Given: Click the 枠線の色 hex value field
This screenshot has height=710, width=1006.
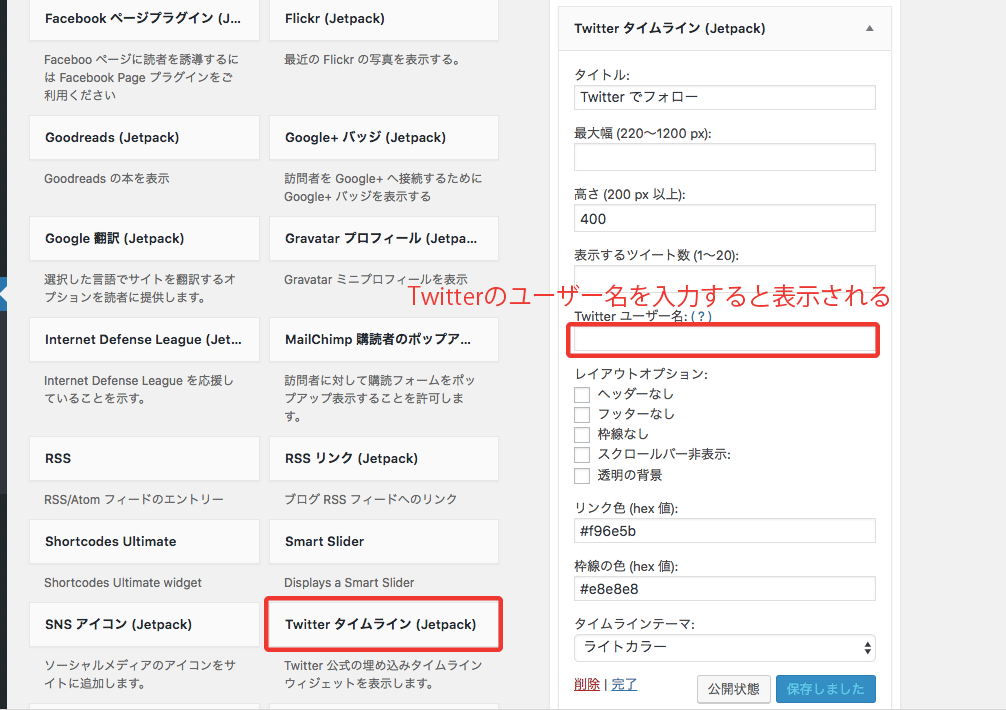Looking at the screenshot, I should [724, 589].
